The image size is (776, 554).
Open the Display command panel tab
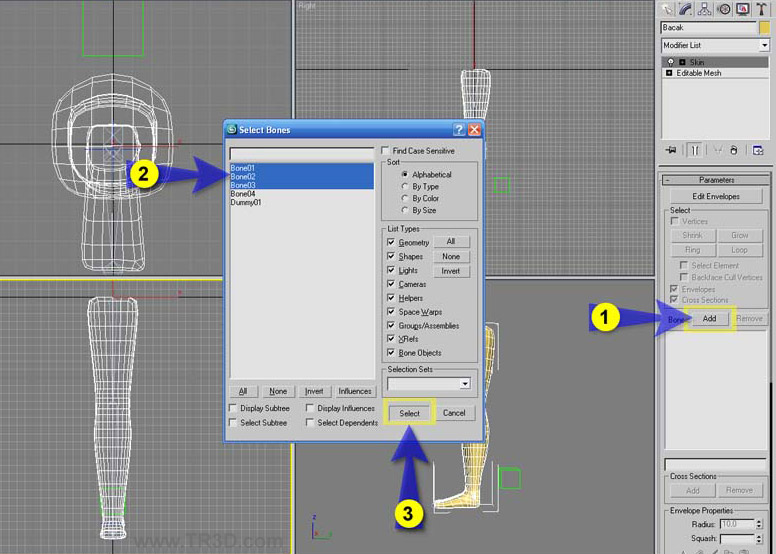[x=742, y=9]
